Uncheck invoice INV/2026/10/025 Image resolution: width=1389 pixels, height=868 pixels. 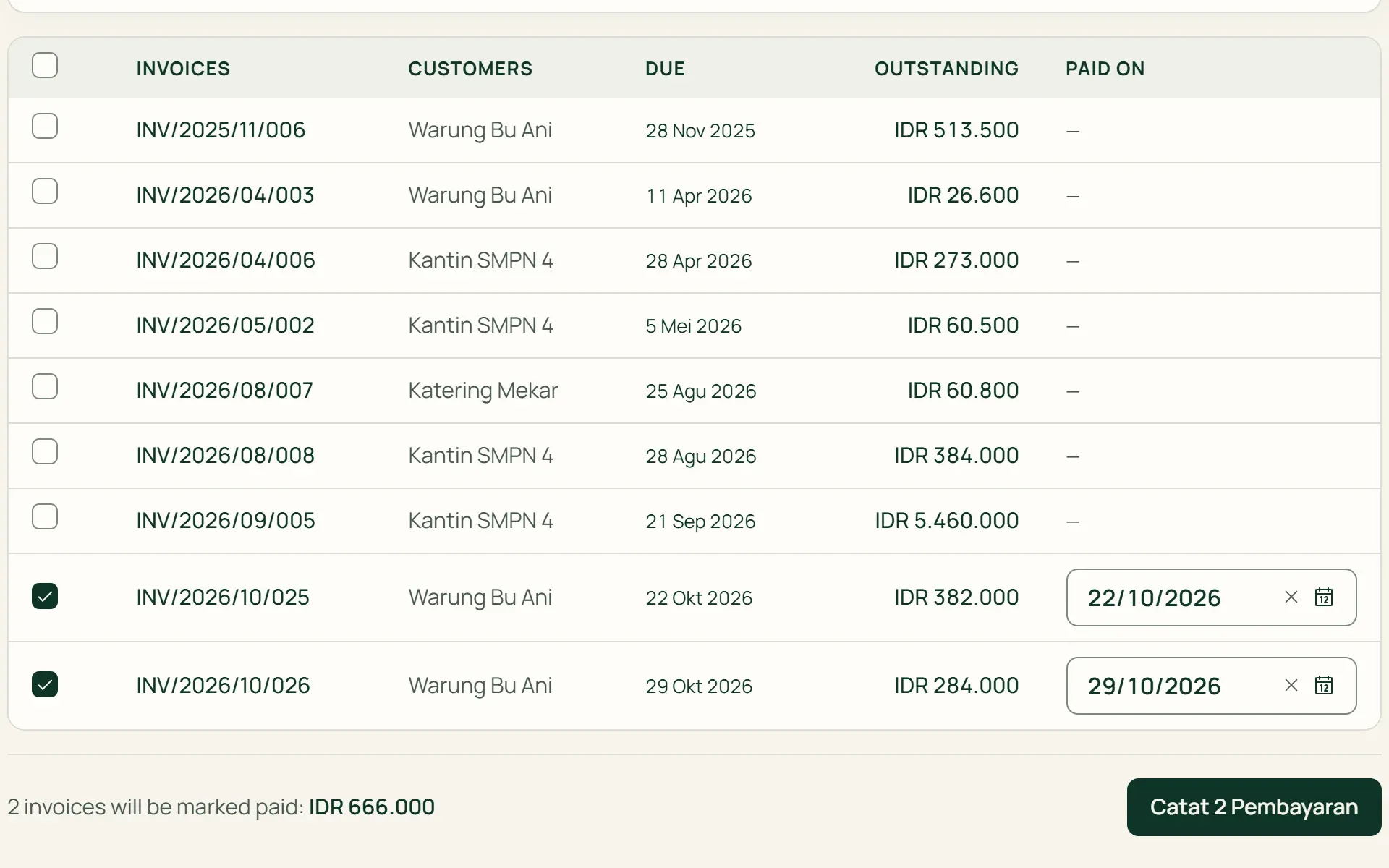pyautogui.click(x=45, y=596)
